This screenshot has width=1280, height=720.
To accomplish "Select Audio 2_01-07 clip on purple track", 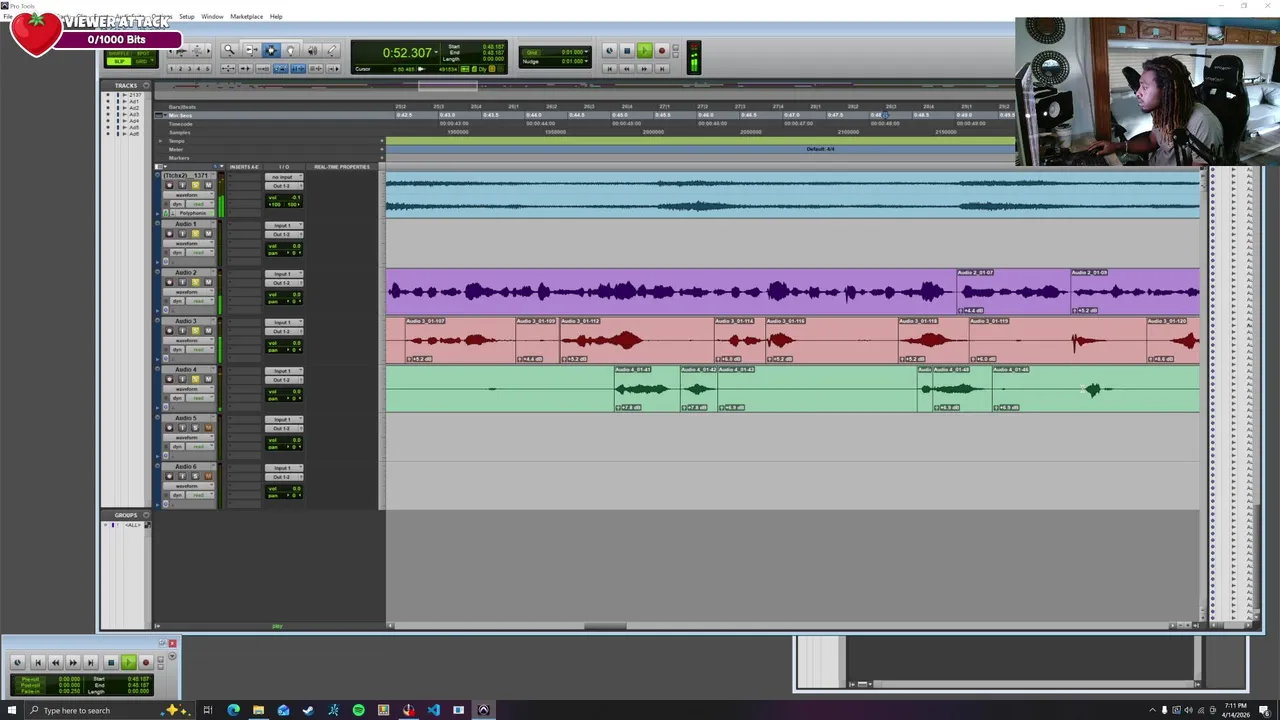I will (x=1013, y=292).
